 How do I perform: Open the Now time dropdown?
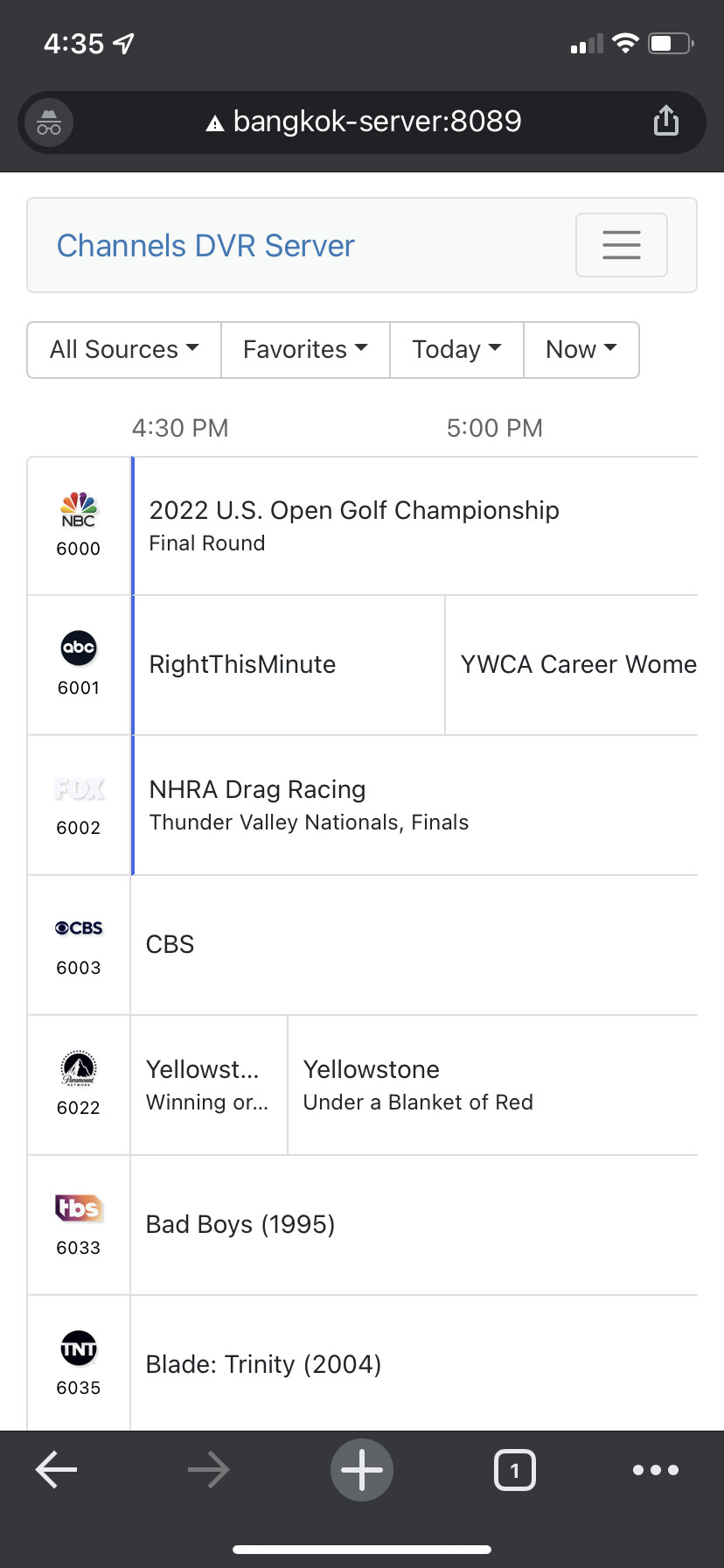click(581, 350)
